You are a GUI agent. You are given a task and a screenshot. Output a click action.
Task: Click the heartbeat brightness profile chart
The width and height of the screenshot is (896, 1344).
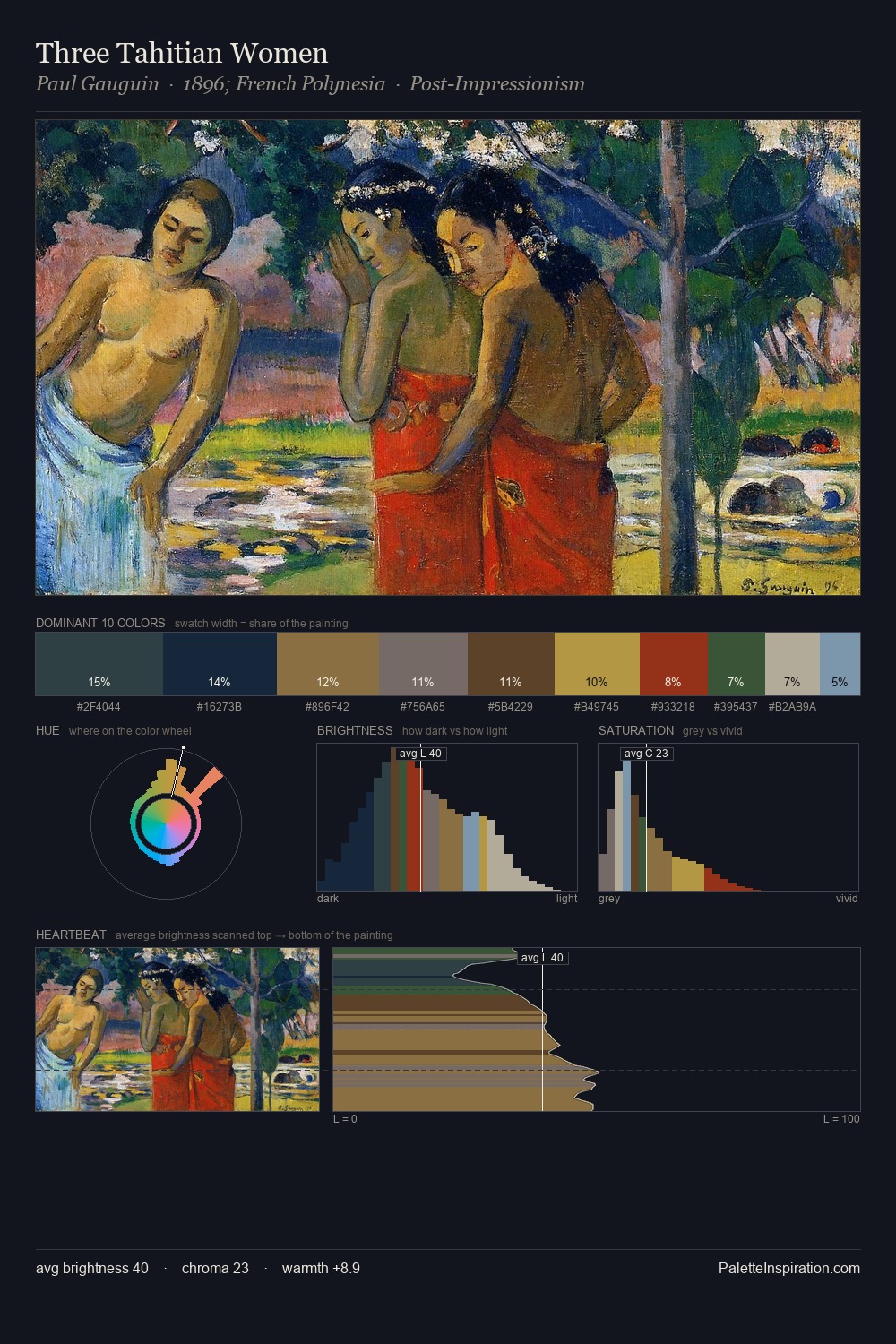[x=597, y=1030]
